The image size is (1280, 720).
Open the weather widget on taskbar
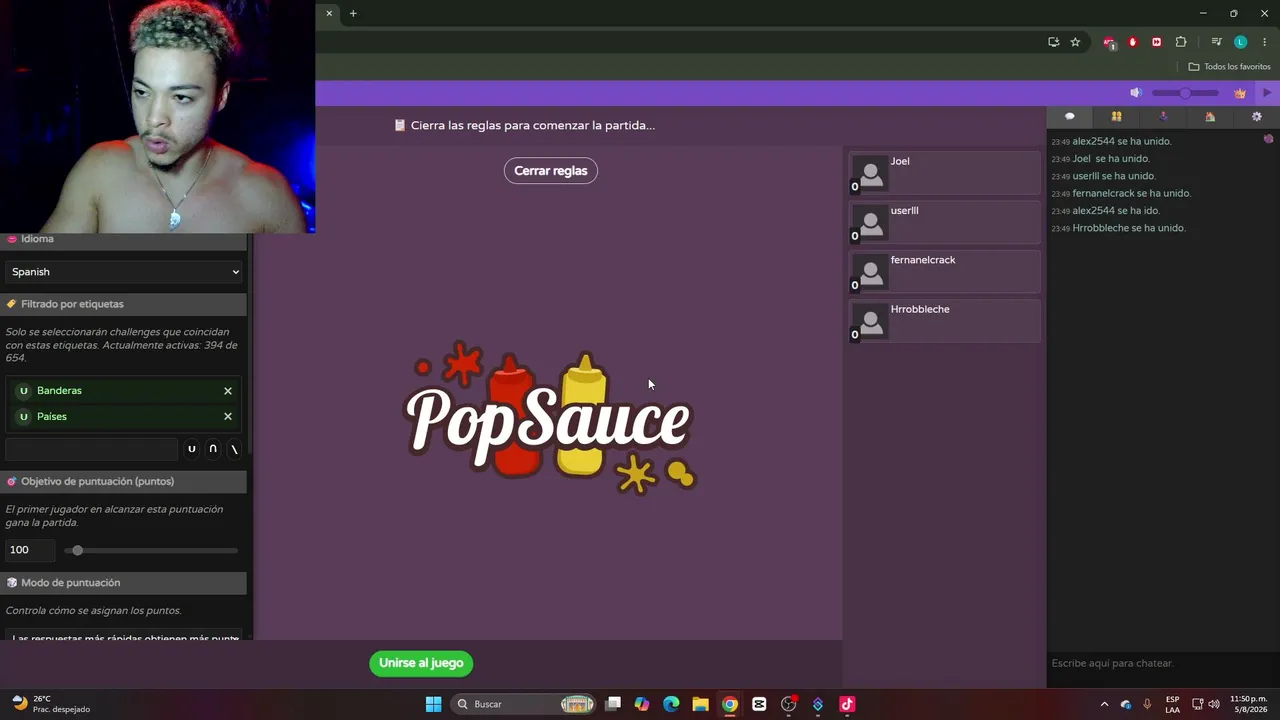point(50,704)
